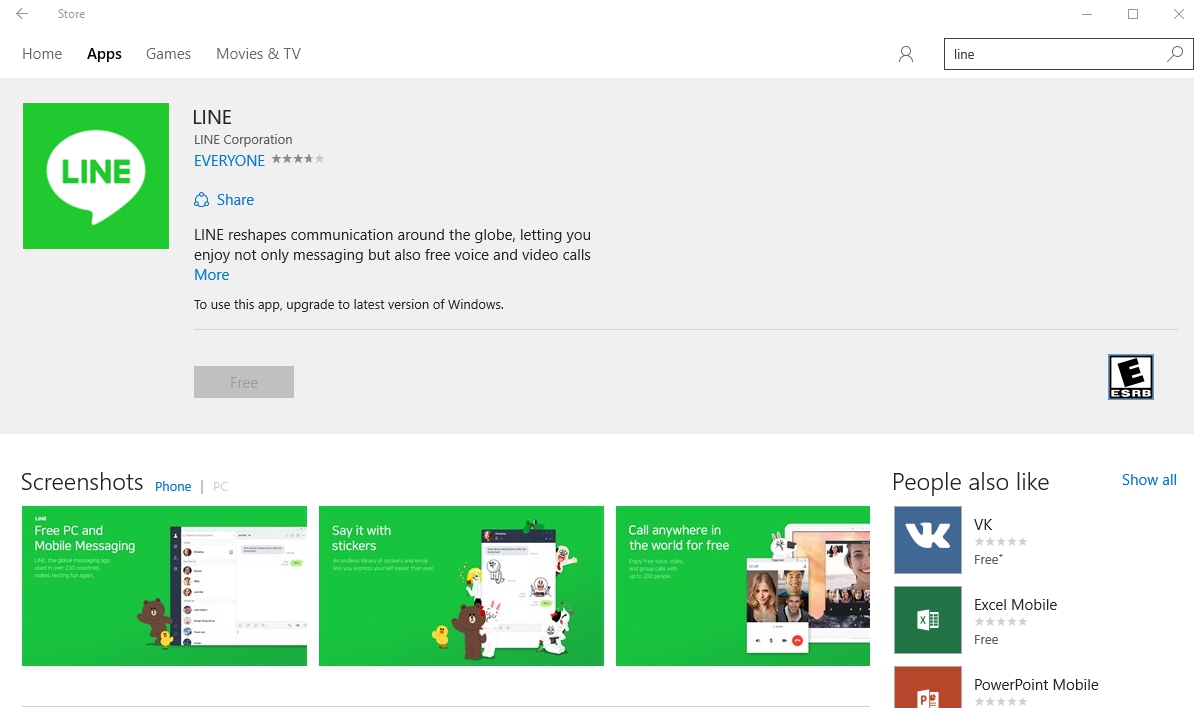
Task: Click the Share link text
Action: (x=235, y=199)
